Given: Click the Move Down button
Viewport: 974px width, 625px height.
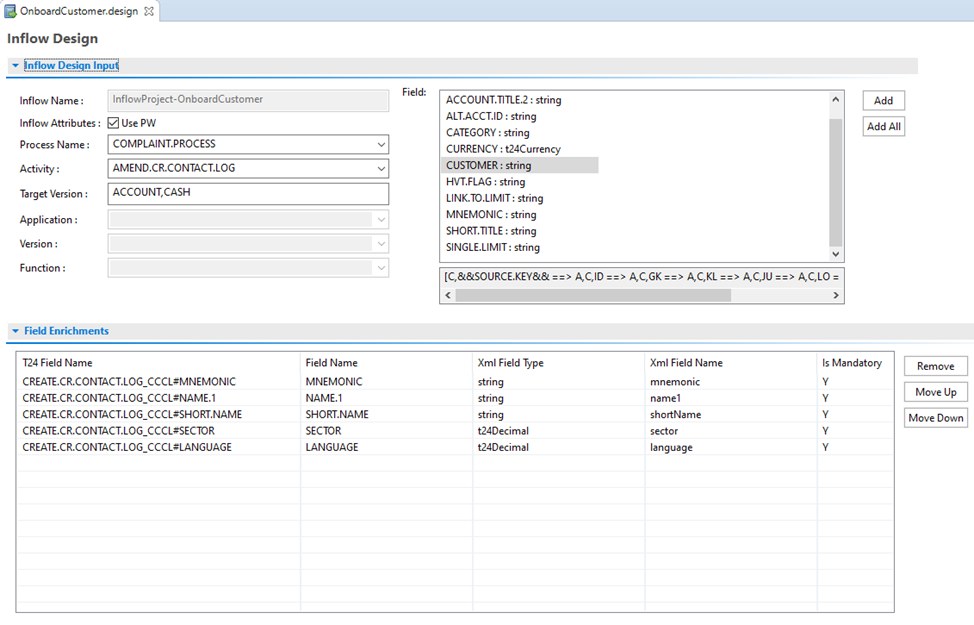Looking at the screenshot, I should point(935,418).
